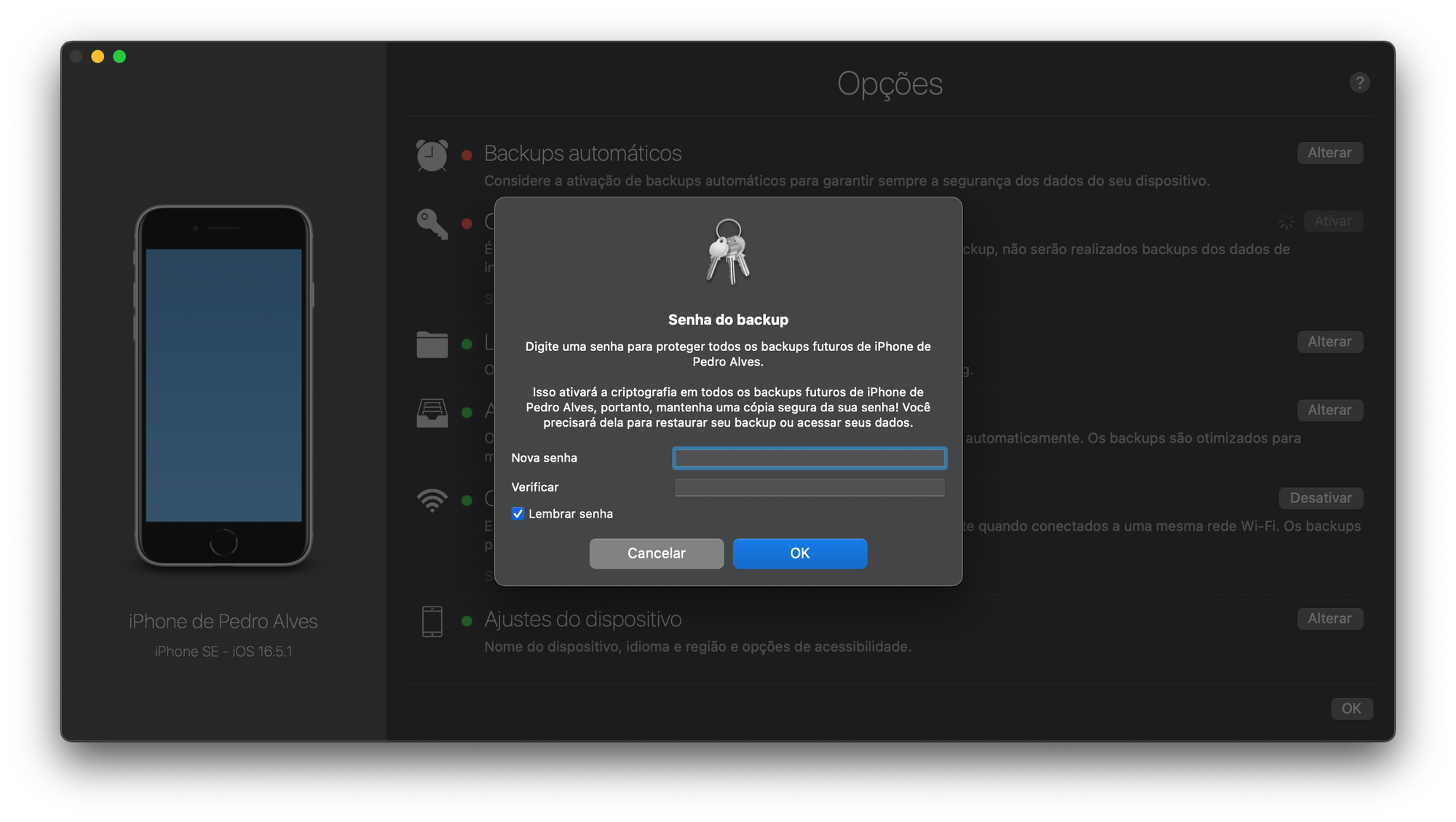The image size is (1456, 822).
Task: Click the 'Backups automáticos' heading
Action: pos(582,154)
